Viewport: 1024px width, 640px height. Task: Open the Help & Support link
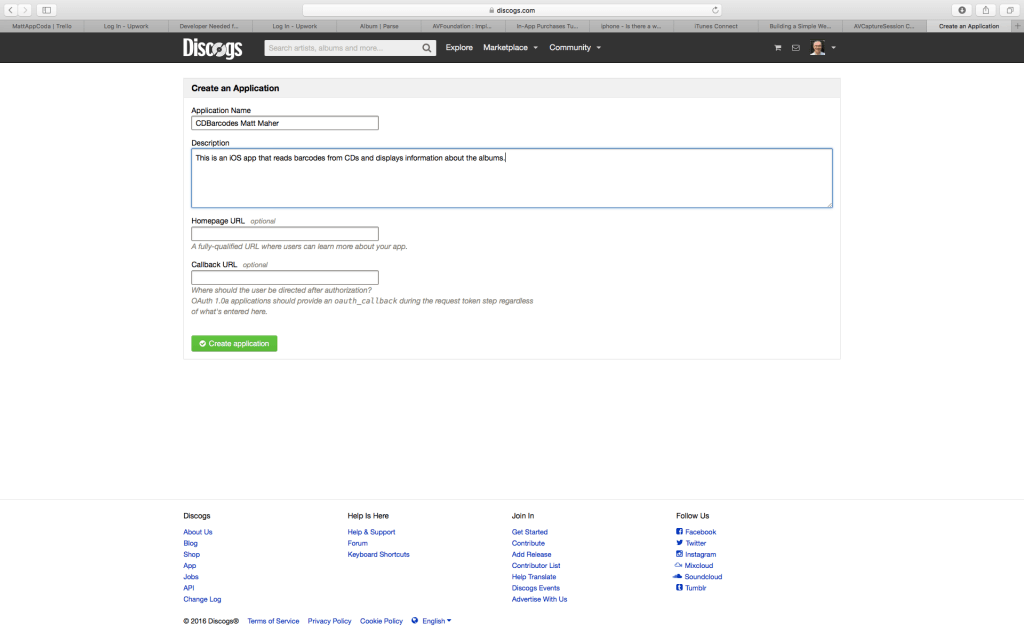[x=371, y=532]
